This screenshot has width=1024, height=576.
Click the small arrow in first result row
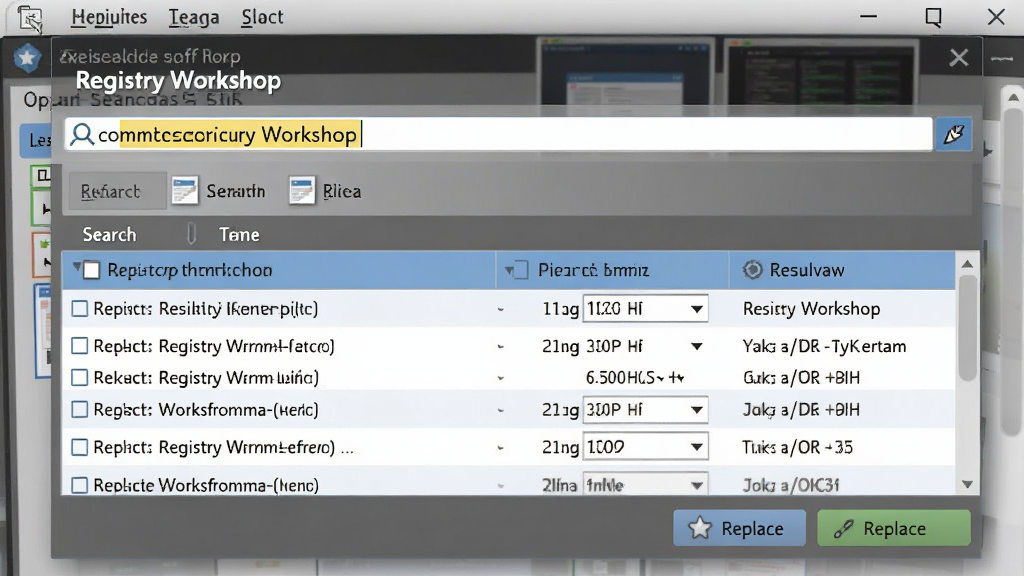tap(501, 310)
